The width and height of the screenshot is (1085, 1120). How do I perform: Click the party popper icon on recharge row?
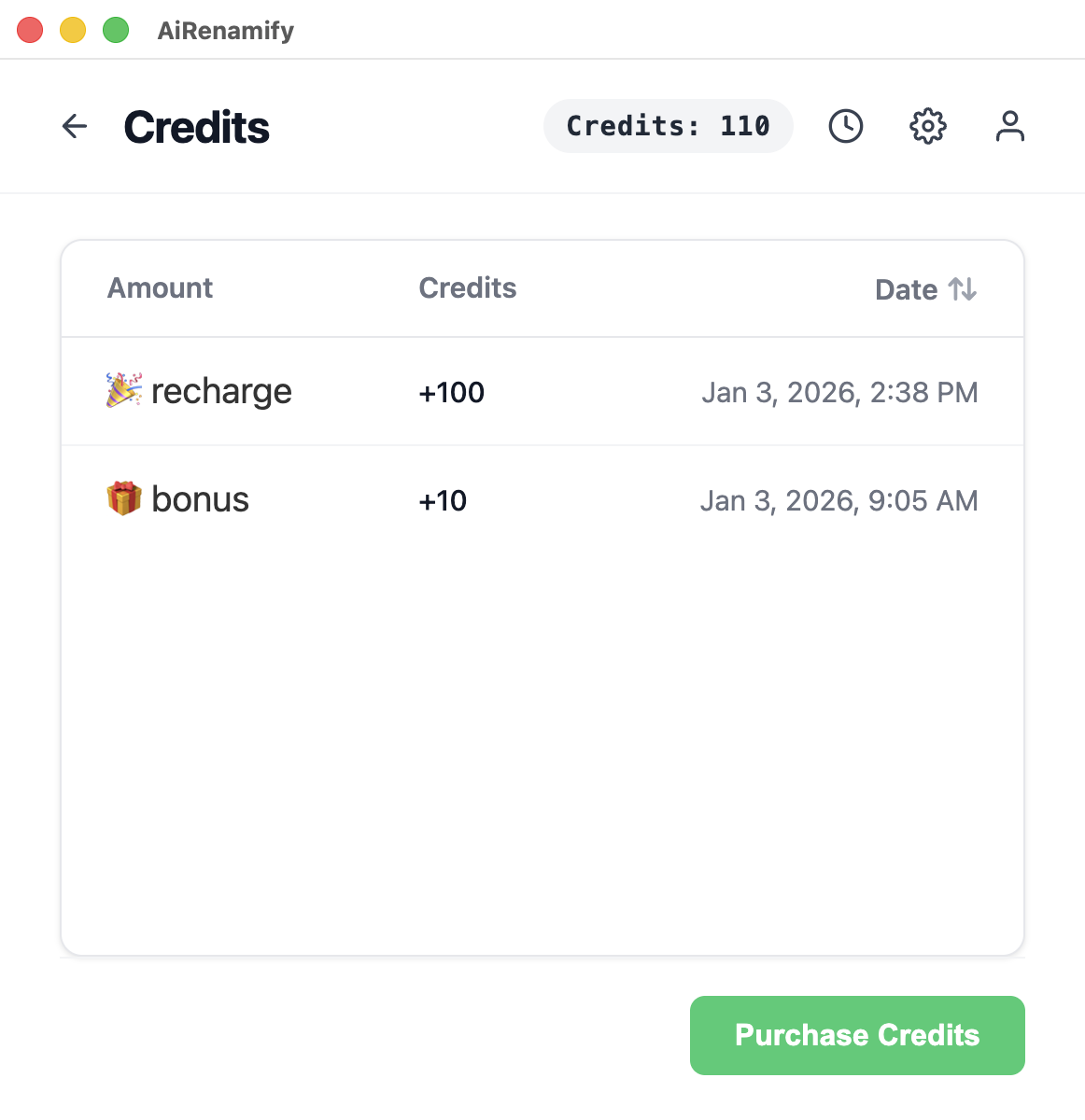[x=124, y=391]
